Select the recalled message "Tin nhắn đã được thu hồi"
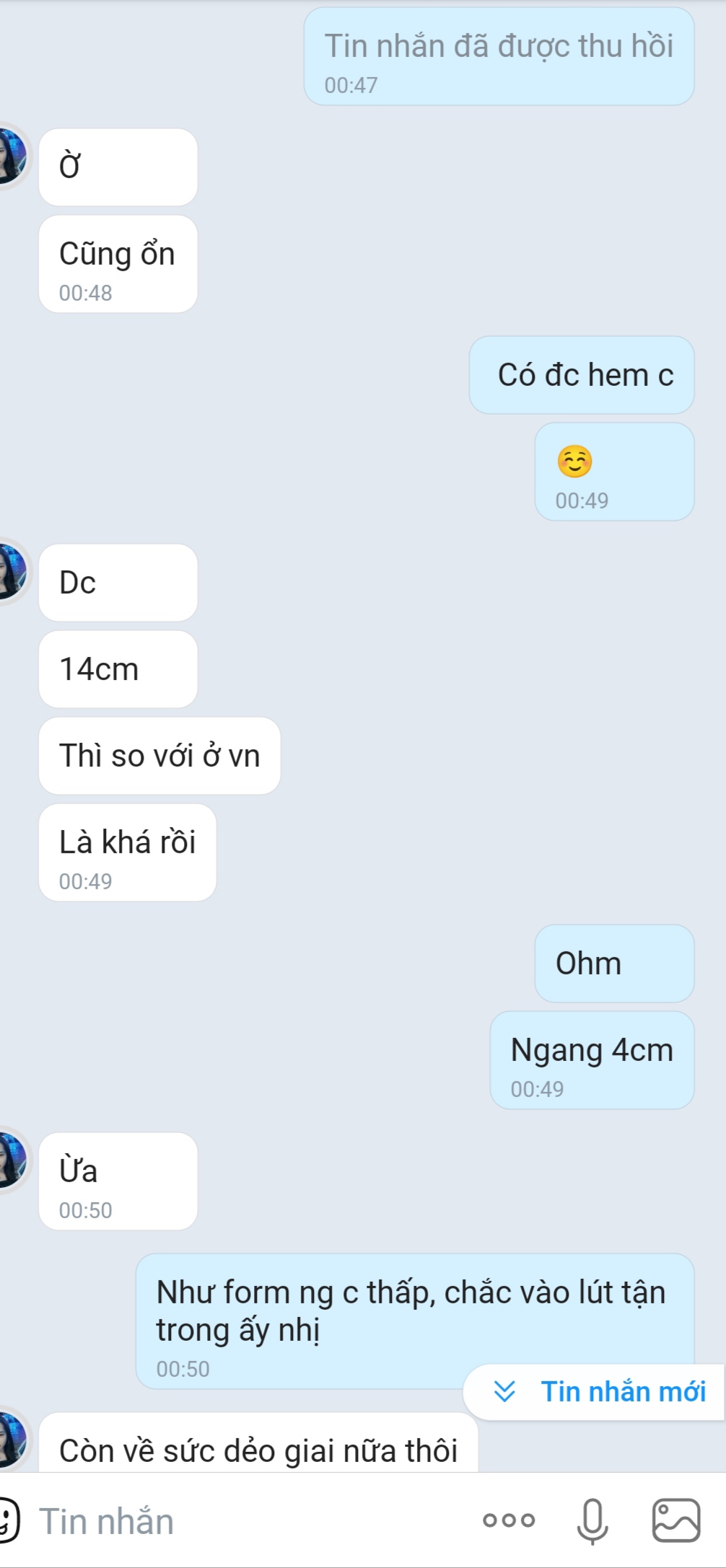The width and height of the screenshot is (726, 1568). (x=499, y=57)
